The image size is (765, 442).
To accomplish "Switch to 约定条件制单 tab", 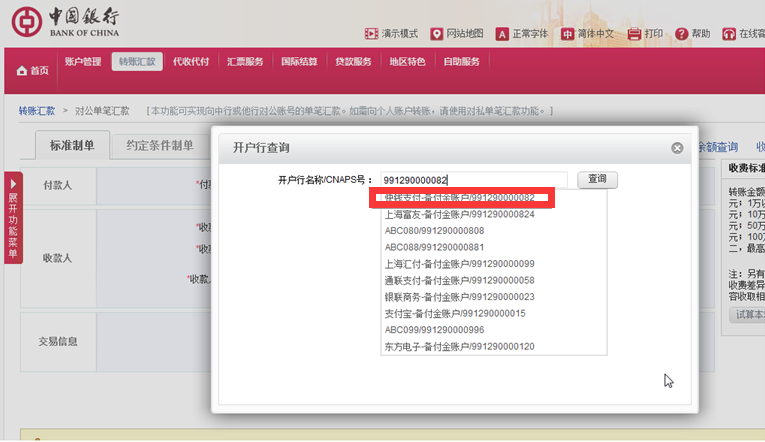I will pos(160,145).
